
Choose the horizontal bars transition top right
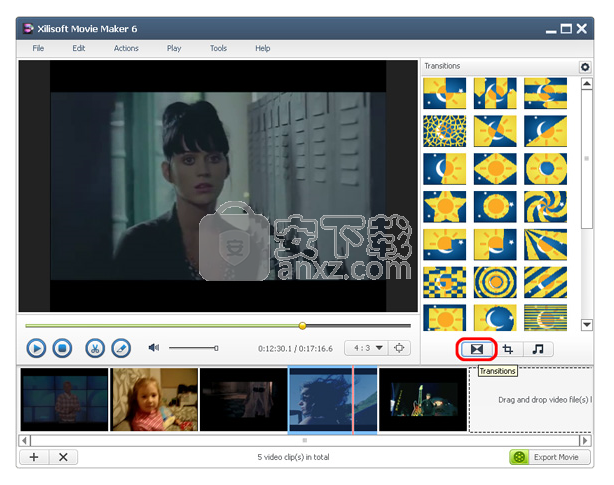(545, 93)
